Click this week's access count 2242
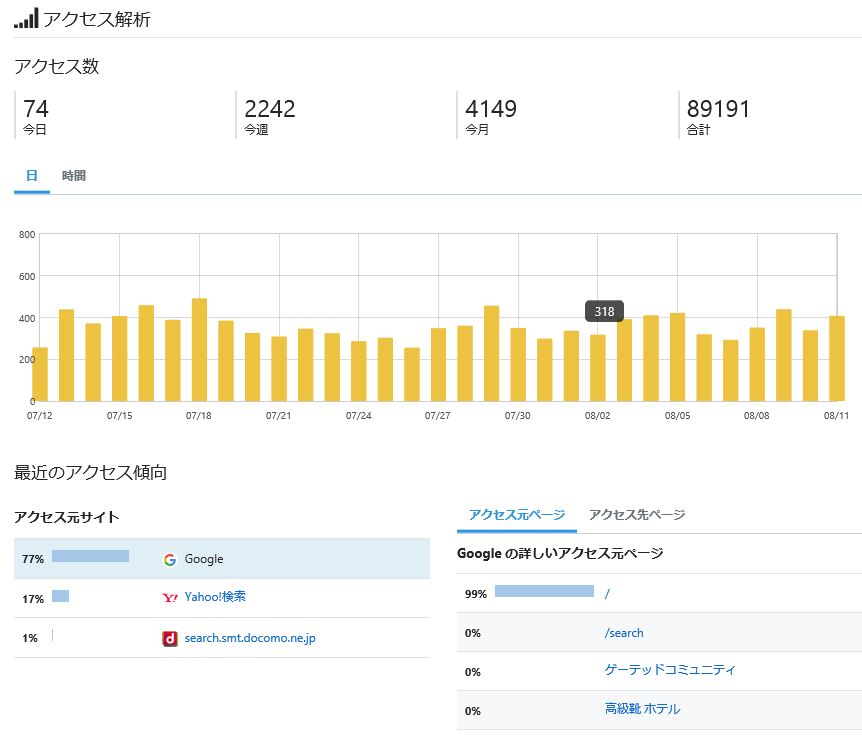The width and height of the screenshot is (862, 747). (x=270, y=109)
